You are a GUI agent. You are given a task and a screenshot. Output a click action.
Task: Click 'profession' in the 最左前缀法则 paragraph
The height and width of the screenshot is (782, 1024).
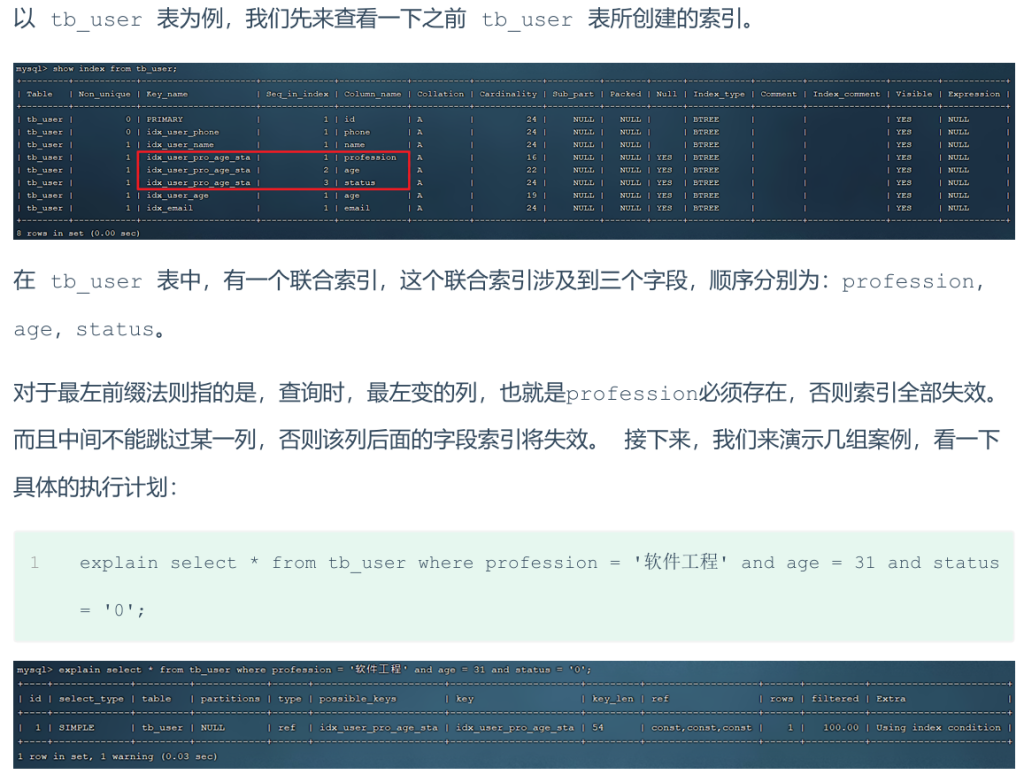(631, 394)
